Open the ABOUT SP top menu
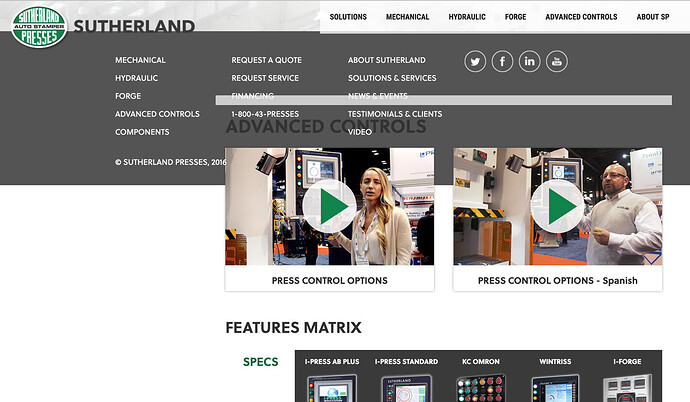The image size is (690, 402). (653, 17)
